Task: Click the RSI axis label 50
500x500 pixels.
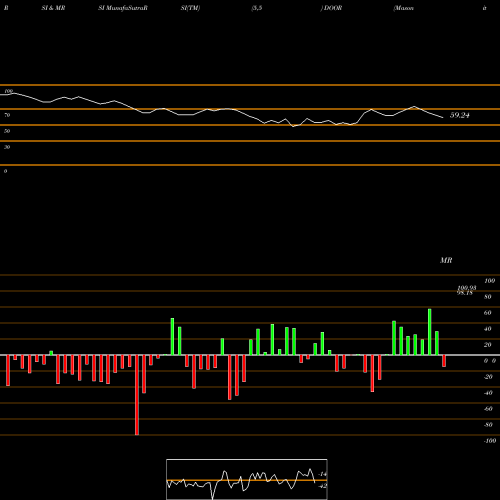Action: pyautogui.click(x=7, y=131)
